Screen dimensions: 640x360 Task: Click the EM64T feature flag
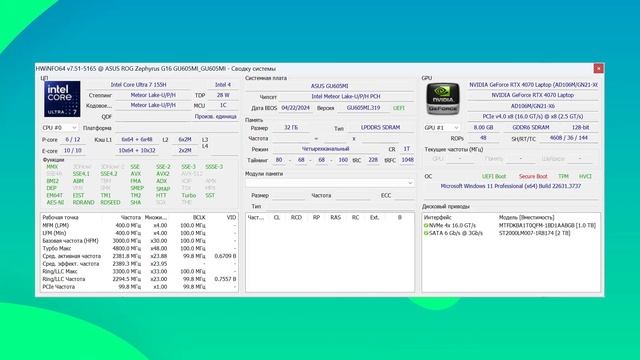(x=54, y=196)
